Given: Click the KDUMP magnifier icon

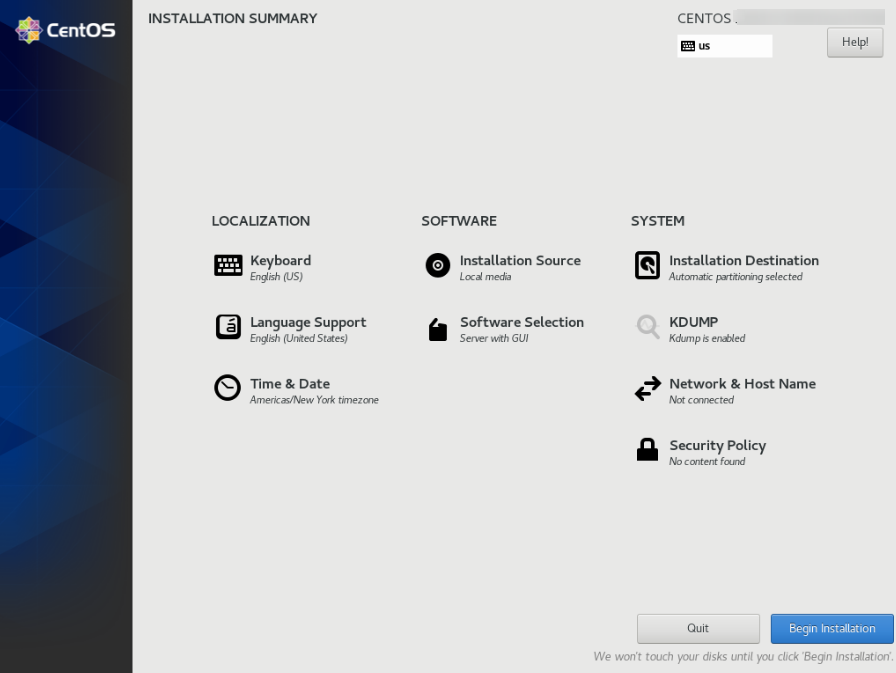Looking at the screenshot, I should click(x=648, y=327).
